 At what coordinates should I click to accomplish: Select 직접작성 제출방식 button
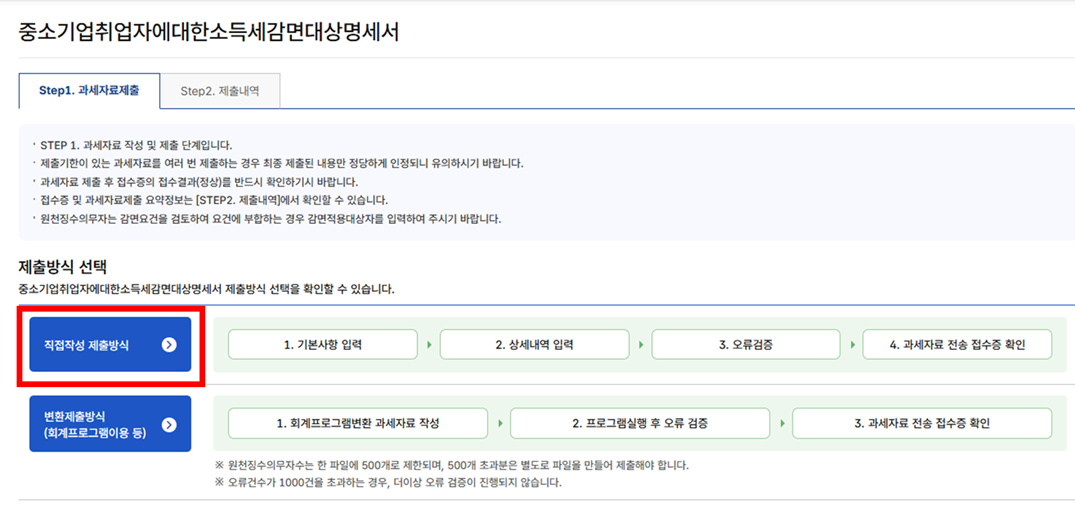coord(110,345)
